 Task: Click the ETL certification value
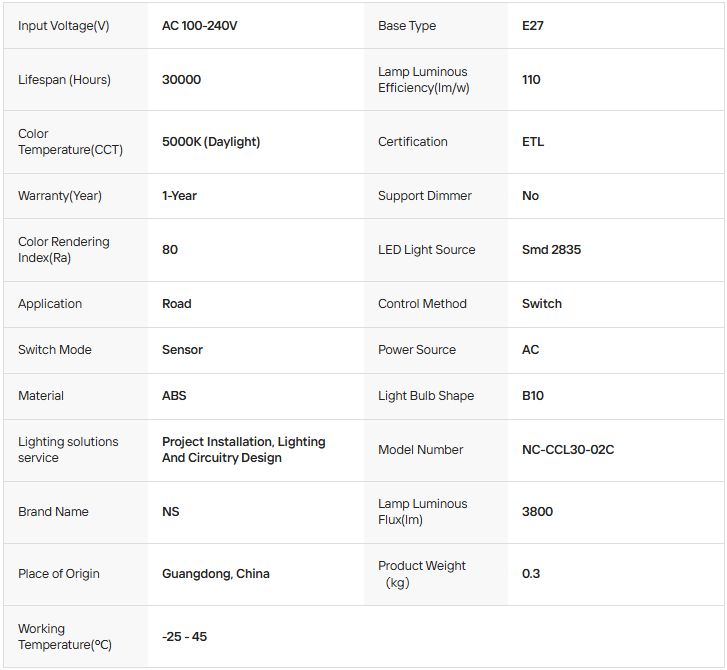coord(533,142)
